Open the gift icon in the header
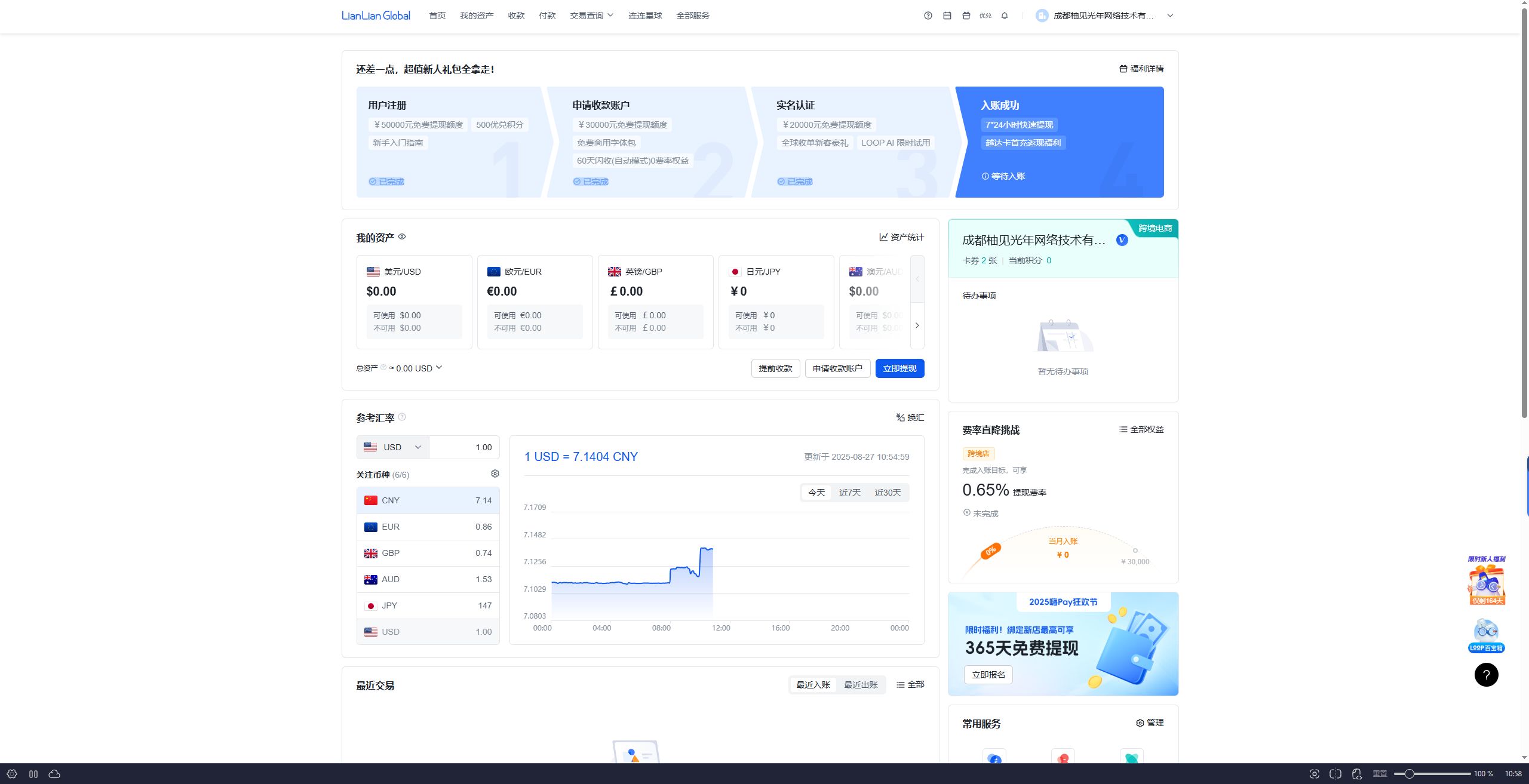Image resolution: width=1529 pixels, height=784 pixels. [966, 16]
